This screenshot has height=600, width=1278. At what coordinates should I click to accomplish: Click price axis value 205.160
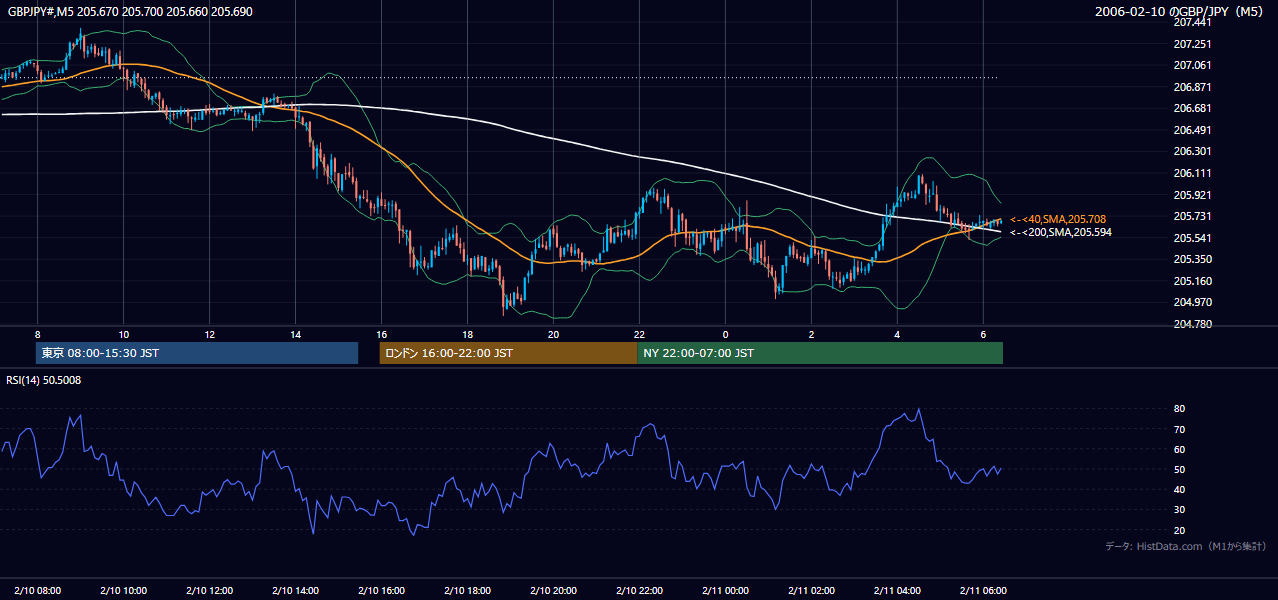[1191, 281]
